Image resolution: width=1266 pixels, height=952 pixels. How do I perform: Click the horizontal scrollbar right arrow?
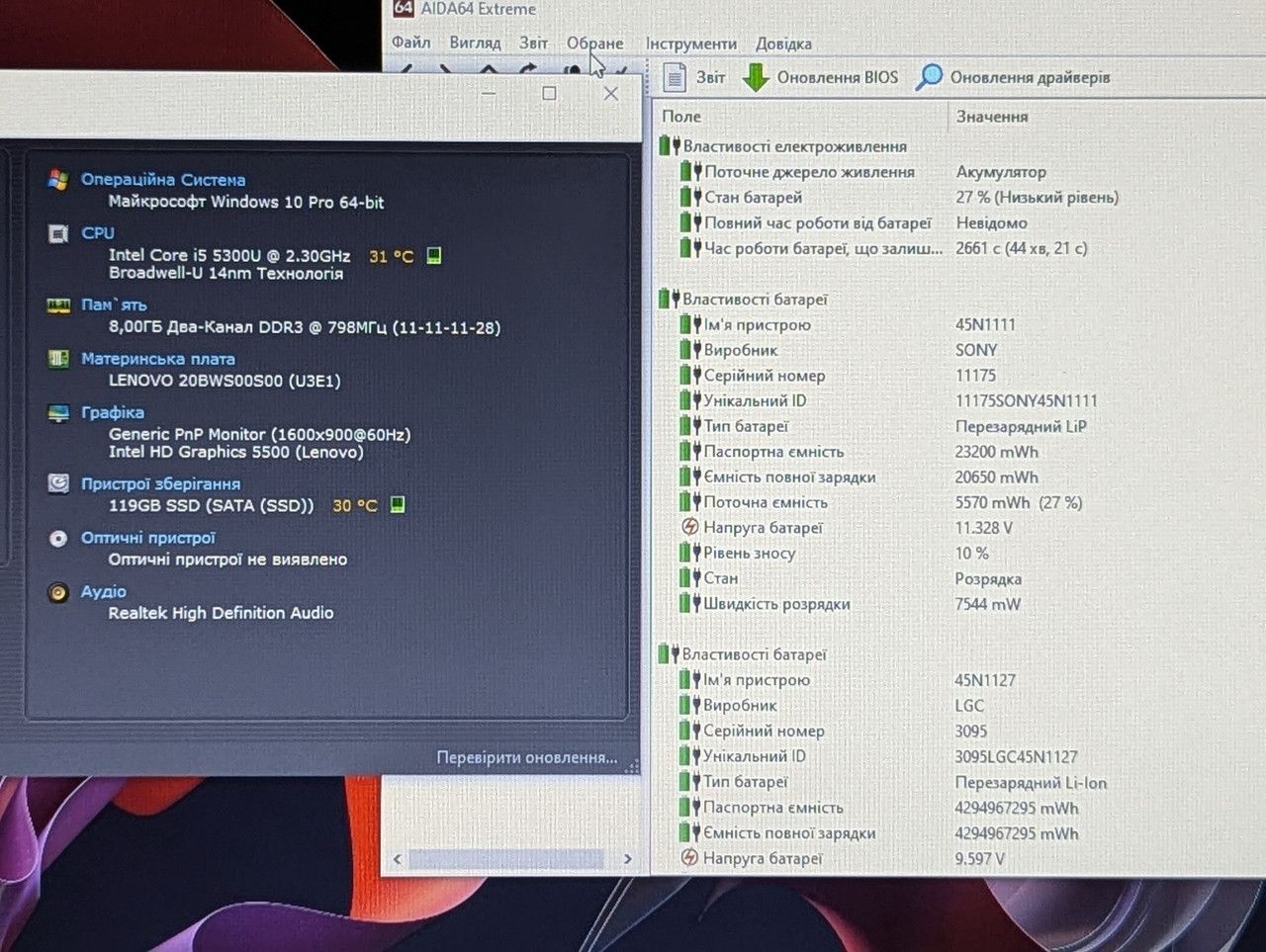click(x=627, y=859)
